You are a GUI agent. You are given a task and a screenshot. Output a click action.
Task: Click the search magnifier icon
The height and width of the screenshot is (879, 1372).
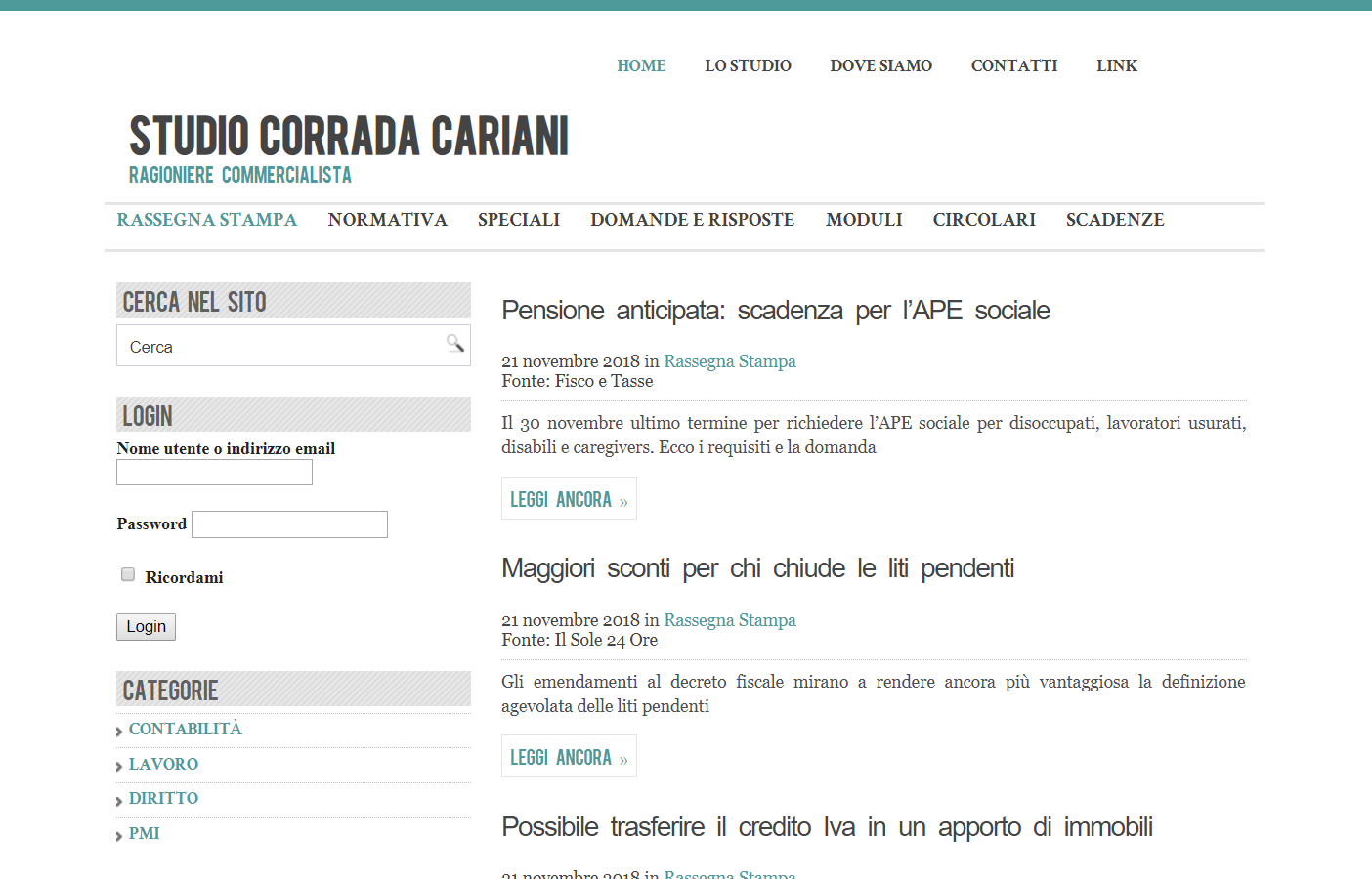(454, 343)
